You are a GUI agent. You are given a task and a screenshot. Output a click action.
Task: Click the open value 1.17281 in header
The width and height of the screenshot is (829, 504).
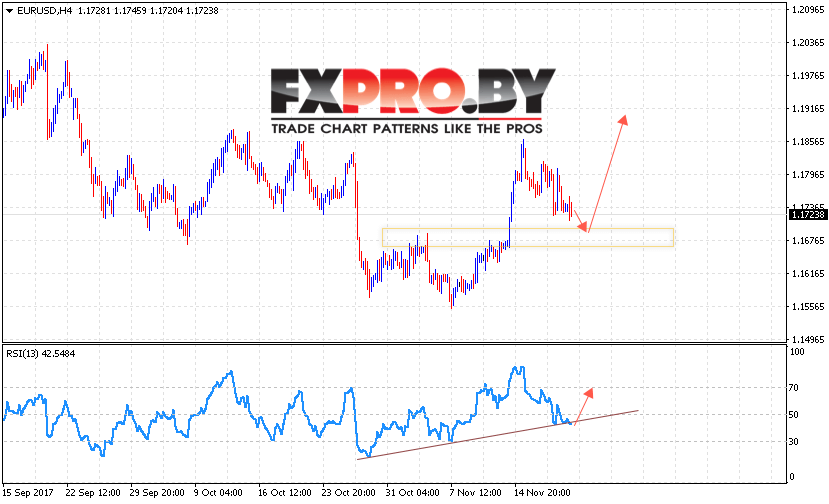pyautogui.click(x=94, y=11)
